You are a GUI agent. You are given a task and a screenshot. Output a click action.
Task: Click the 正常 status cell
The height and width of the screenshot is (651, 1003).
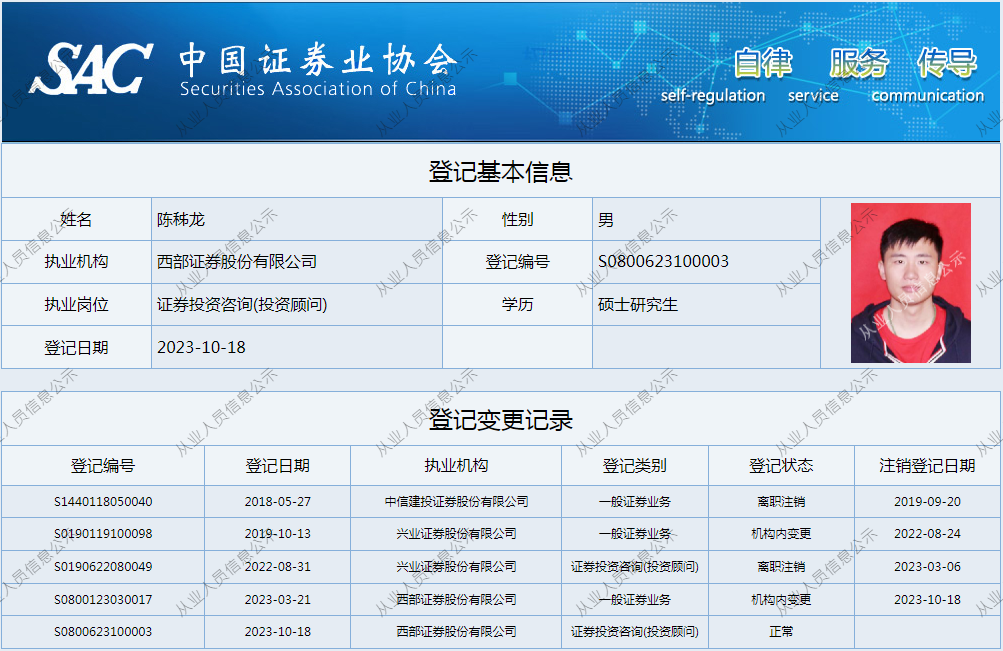point(781,632)
